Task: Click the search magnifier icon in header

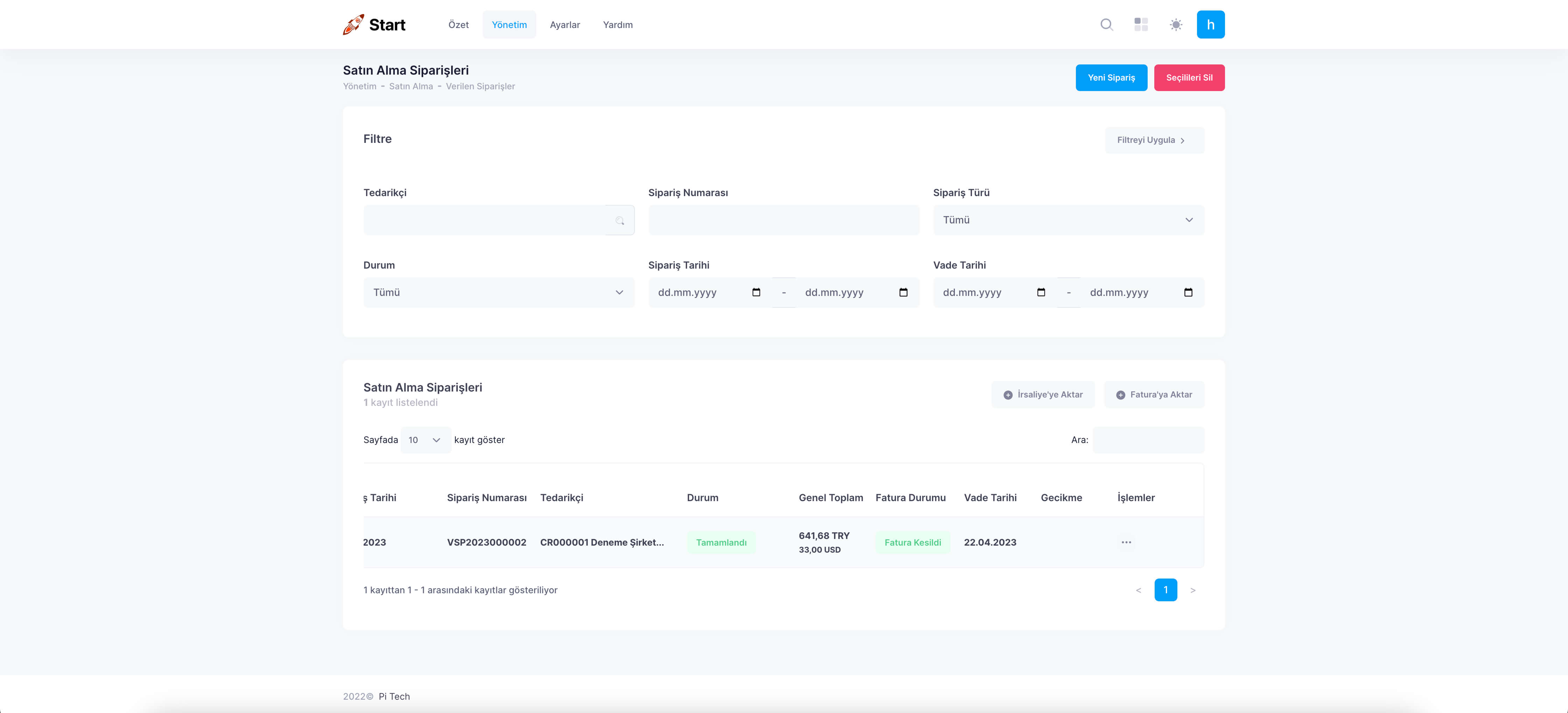Action: tap(1107, 25)
